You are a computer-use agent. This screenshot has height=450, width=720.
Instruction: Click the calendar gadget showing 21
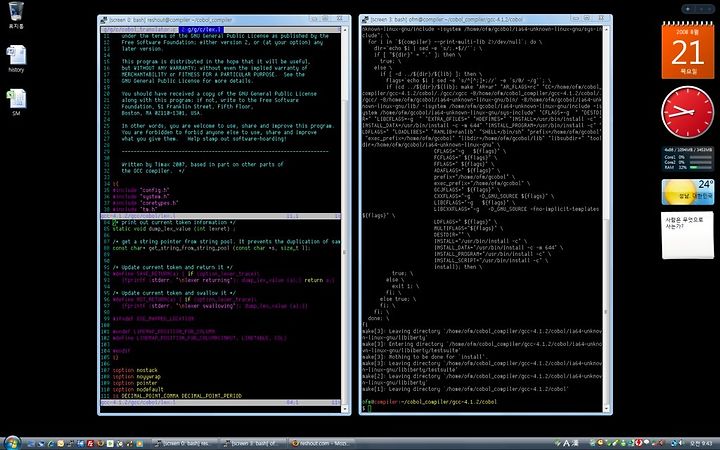[x=687, y=50]
